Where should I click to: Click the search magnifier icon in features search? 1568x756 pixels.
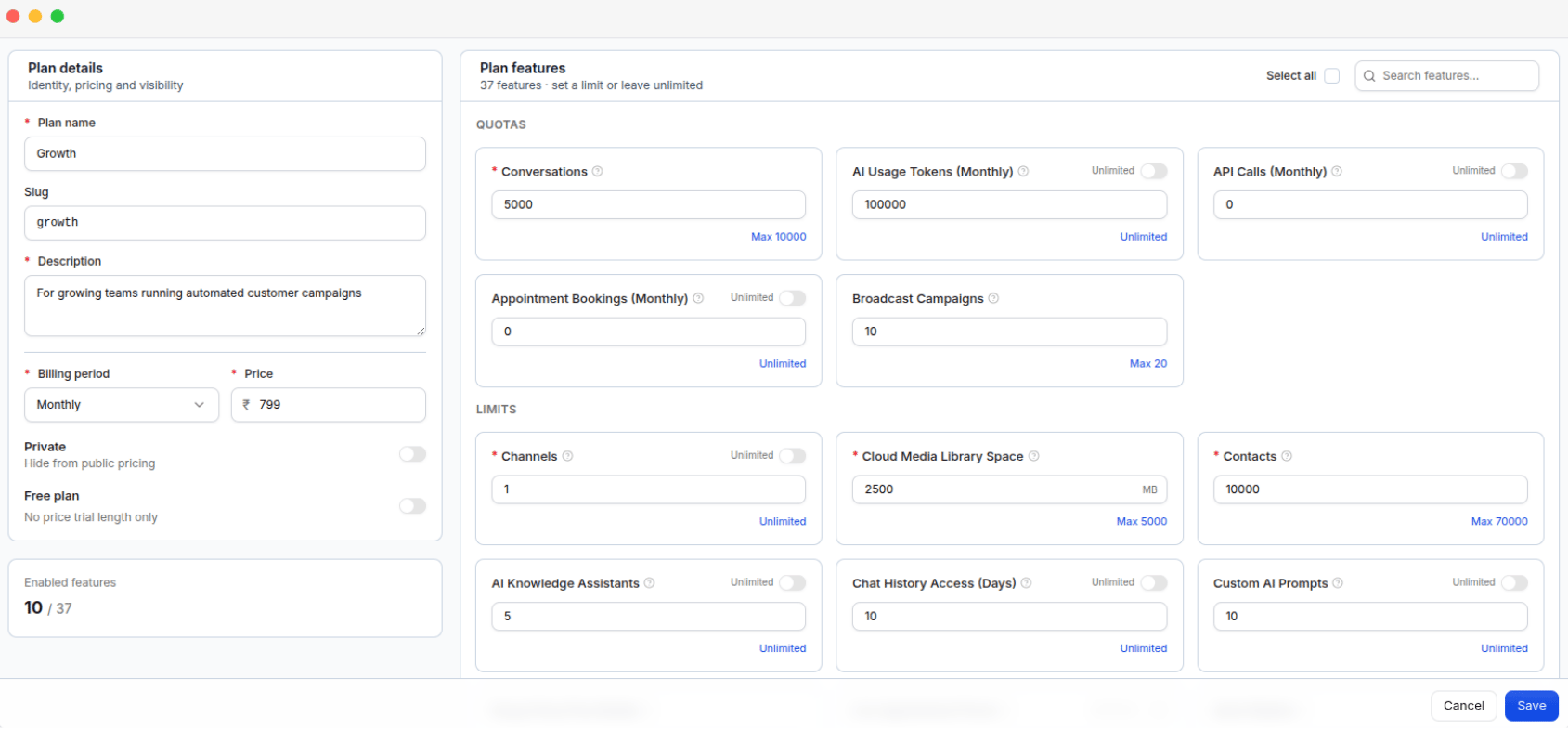(x=1369, y=76)
